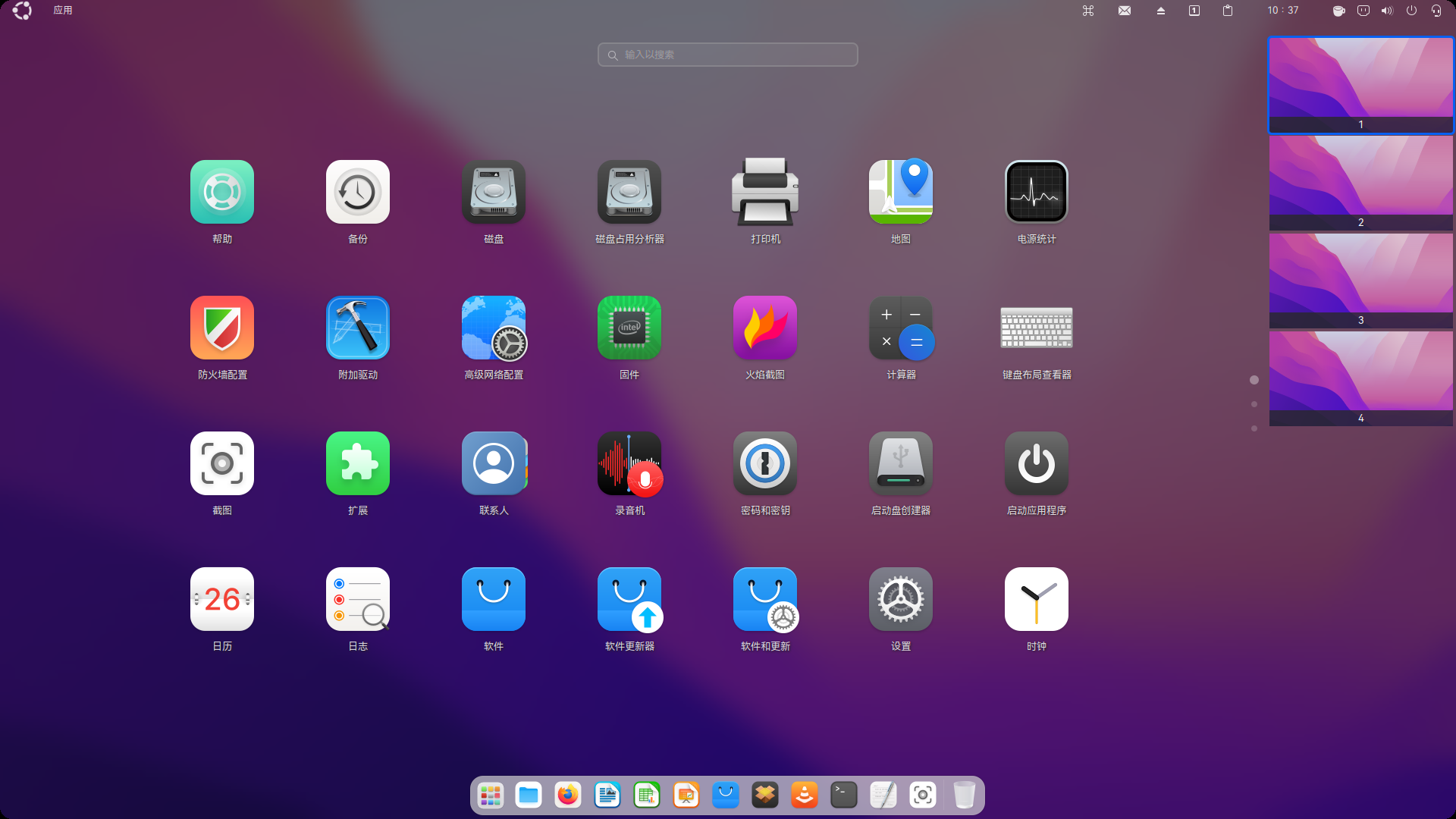Open Terminal from the dock

pyautogui.click(x=844, y=795)
